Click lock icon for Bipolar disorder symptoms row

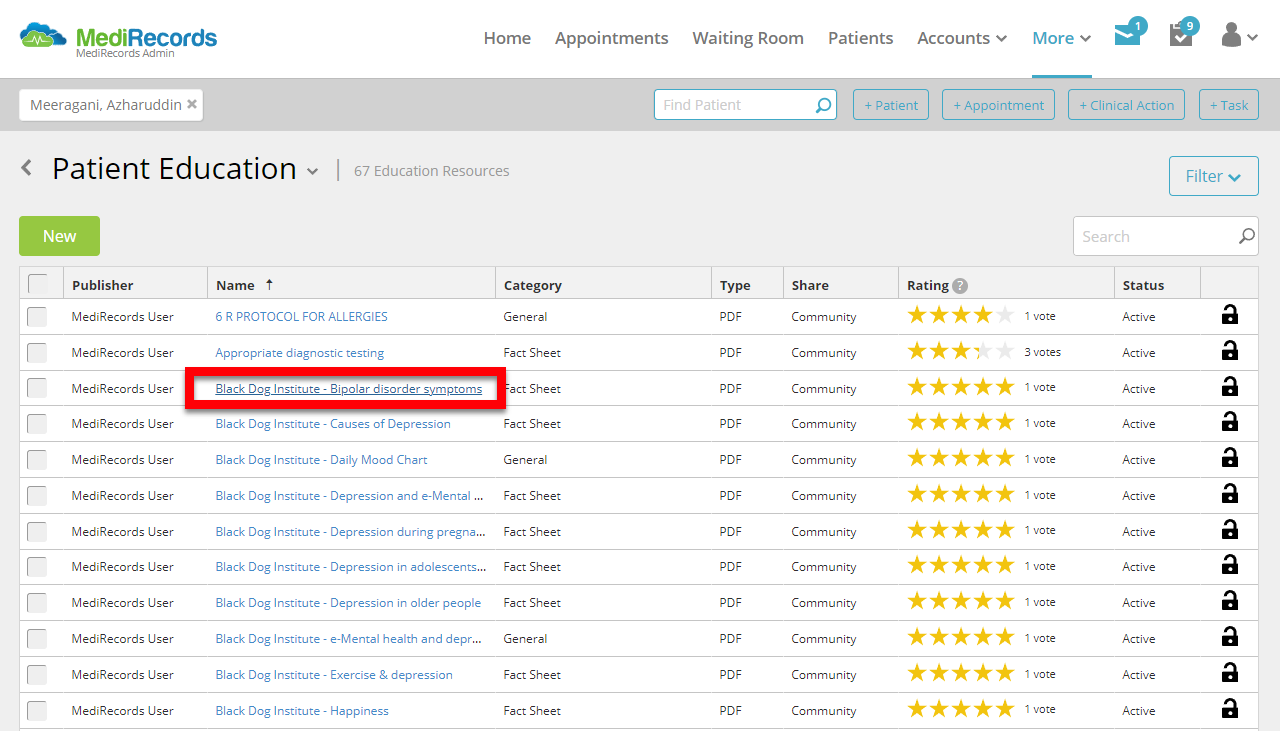(x=1230, y=387)
